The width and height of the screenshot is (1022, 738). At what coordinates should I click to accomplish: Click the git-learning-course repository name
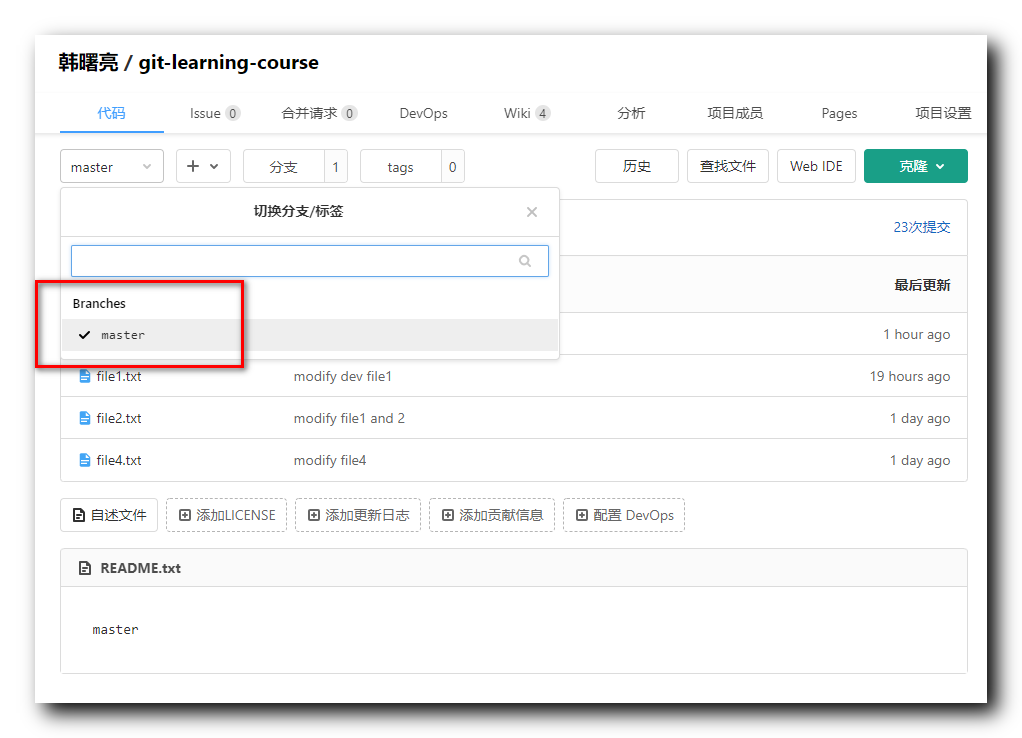229,63
